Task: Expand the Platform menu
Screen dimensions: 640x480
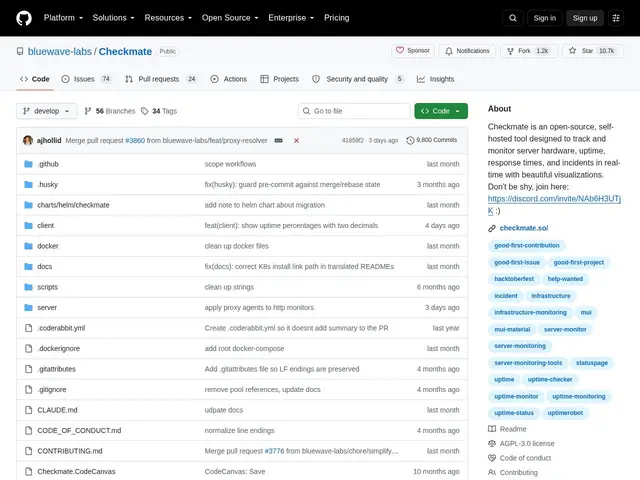Action: click(63, 18)
